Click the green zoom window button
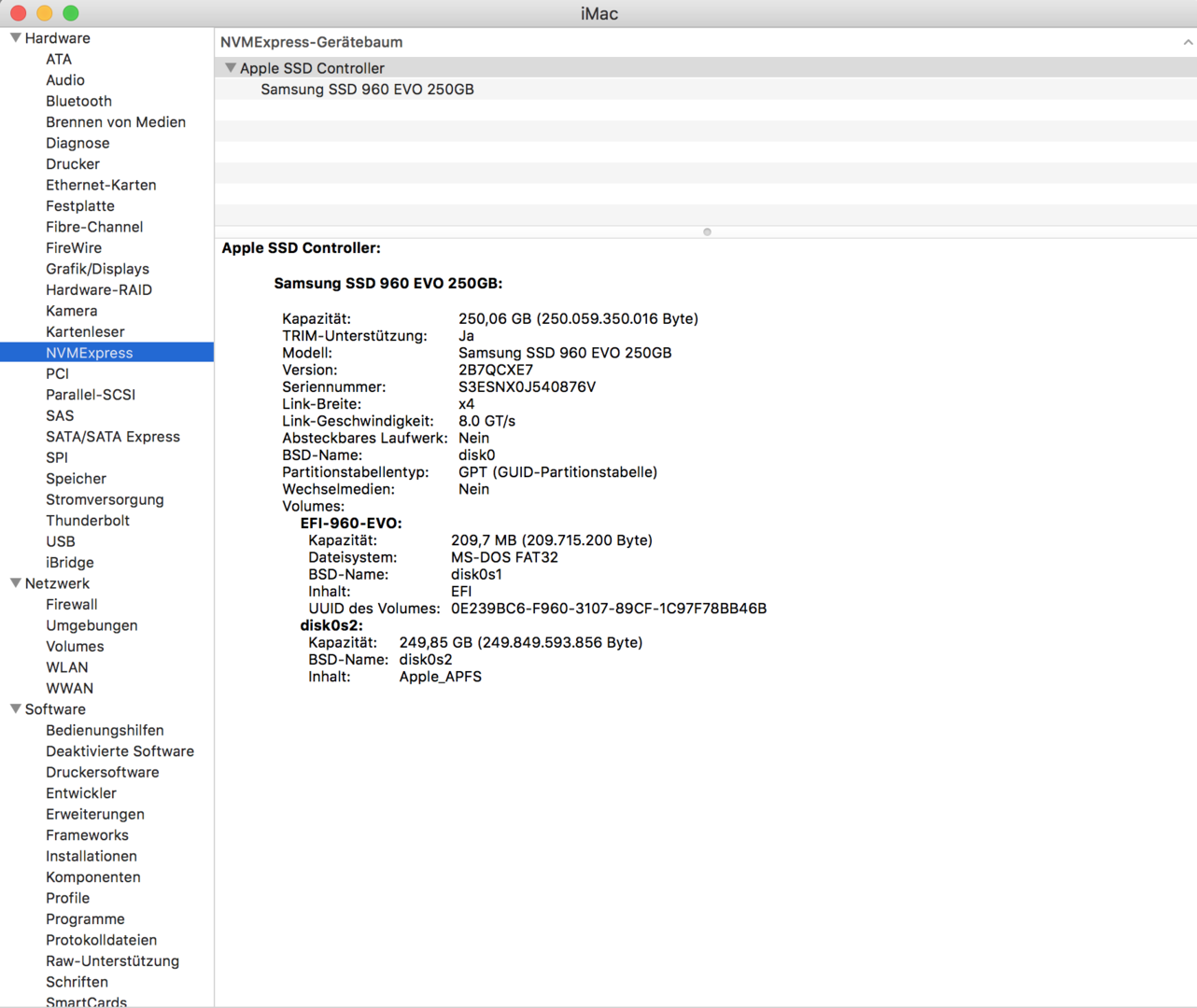The image size is (1197, 1008). [x=71, y=13]
